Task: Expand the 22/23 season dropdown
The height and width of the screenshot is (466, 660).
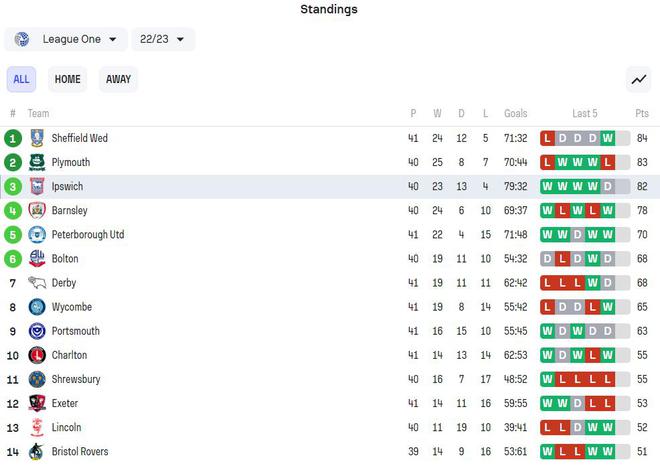Action: tap(162, 39)
